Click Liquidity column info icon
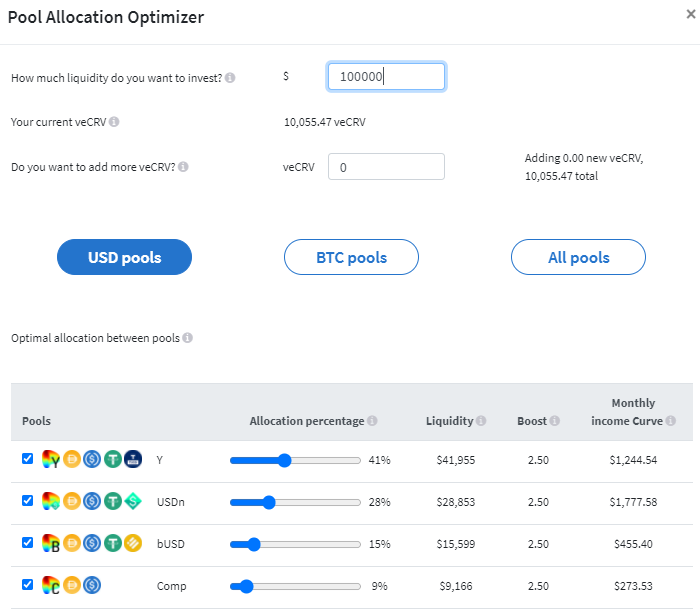This screenshot has height=612, width=700. pyautogui.click(x=481, y=420)
